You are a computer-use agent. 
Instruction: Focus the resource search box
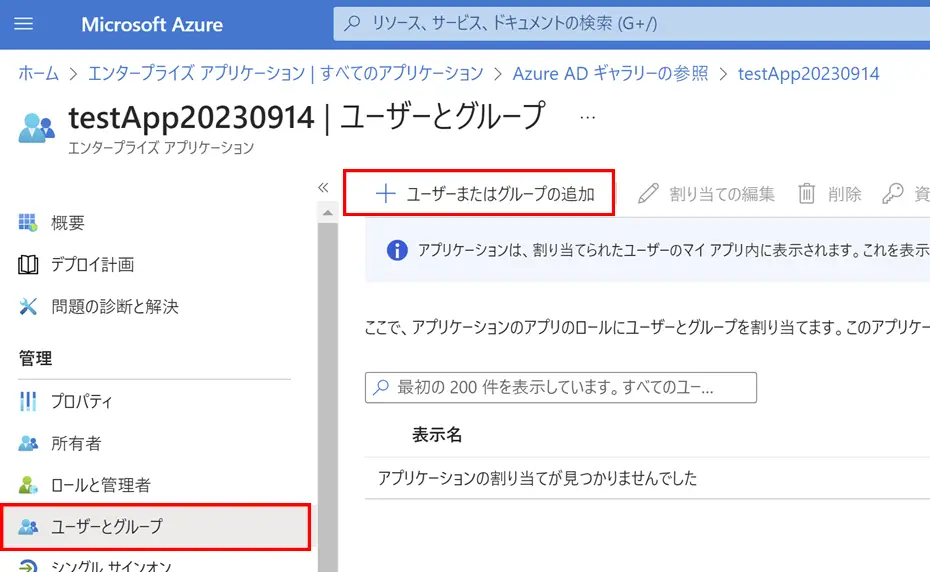tap(632, 24)
